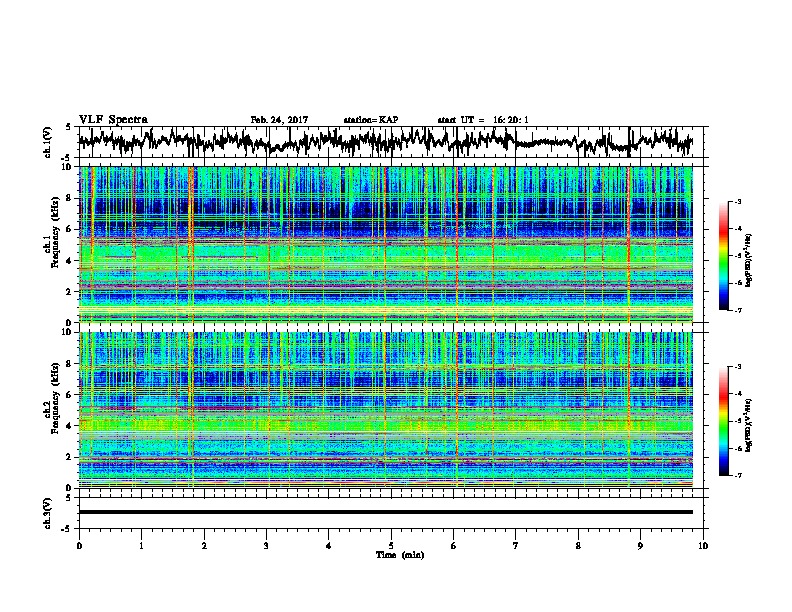Click the "station=KAP" label

tap(371, 120)
